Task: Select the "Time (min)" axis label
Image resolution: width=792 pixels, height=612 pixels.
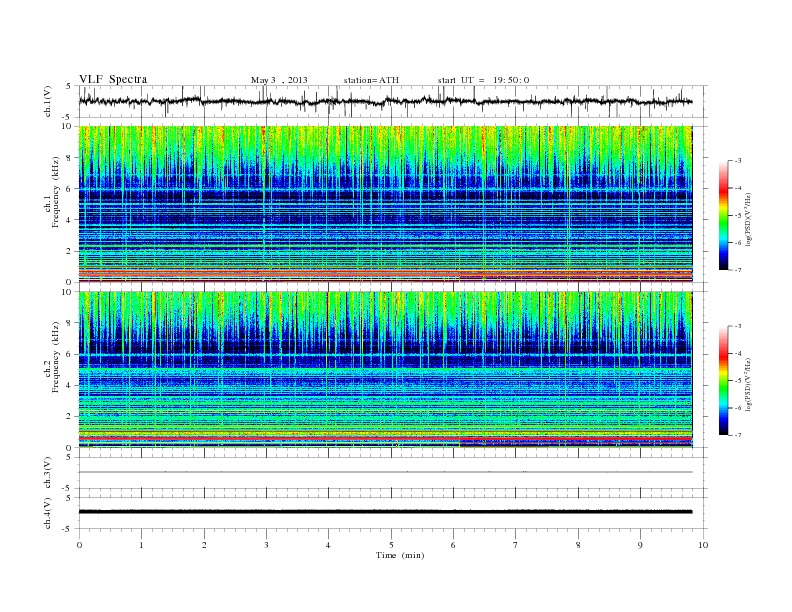Action: click(x=400, y=555)
